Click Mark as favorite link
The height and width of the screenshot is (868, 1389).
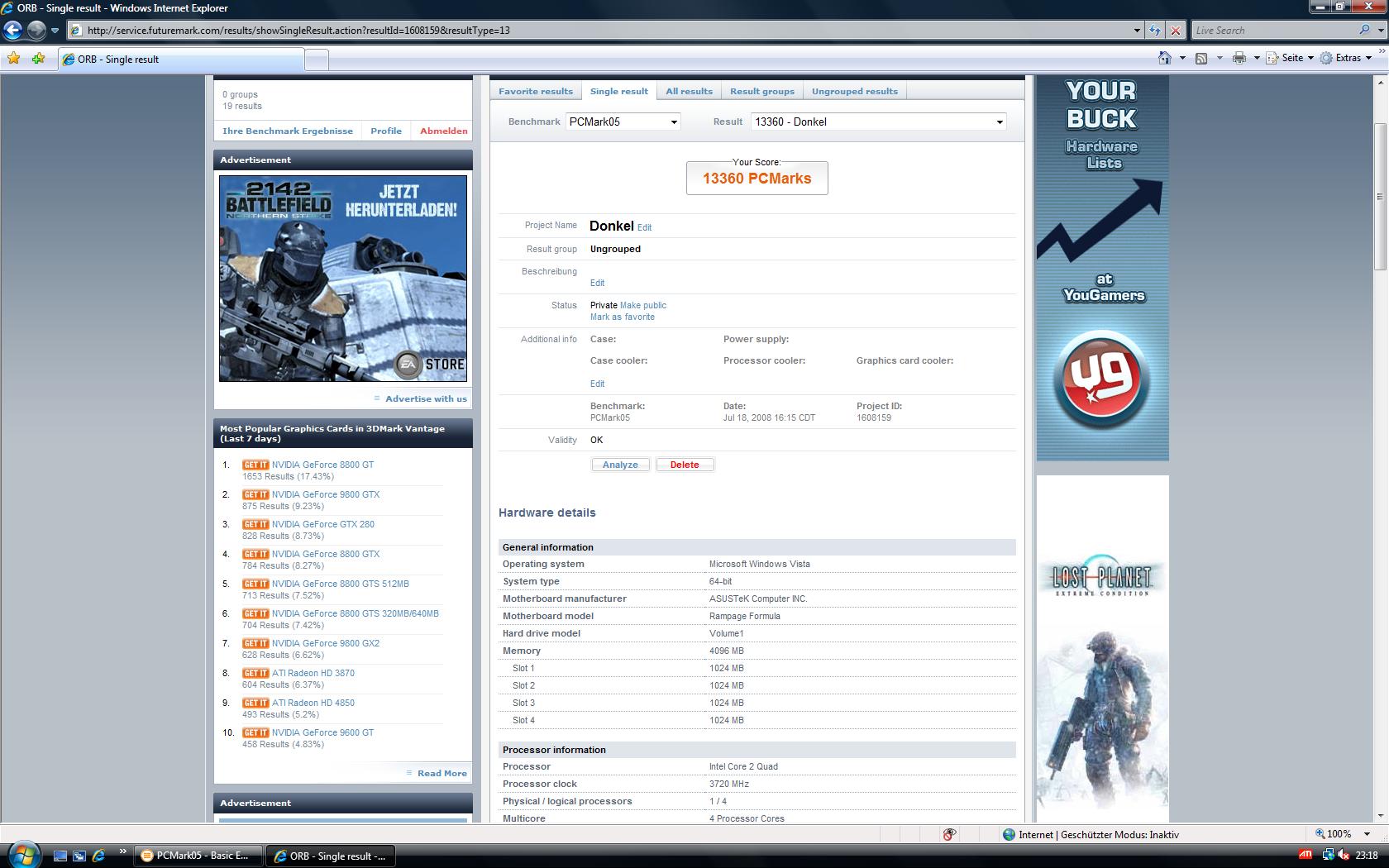click(x=623, y=317)
